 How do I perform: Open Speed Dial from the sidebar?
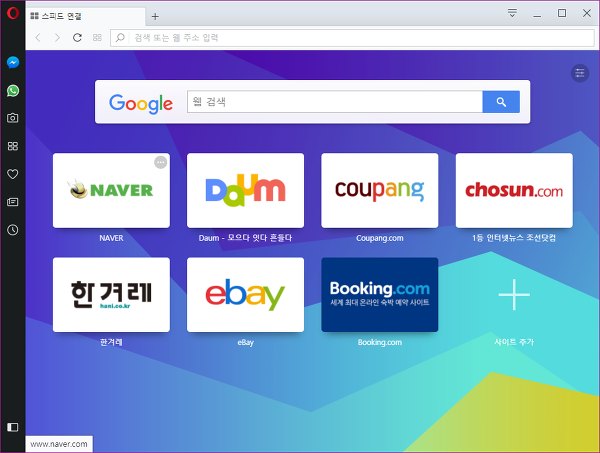pos(13,146)
